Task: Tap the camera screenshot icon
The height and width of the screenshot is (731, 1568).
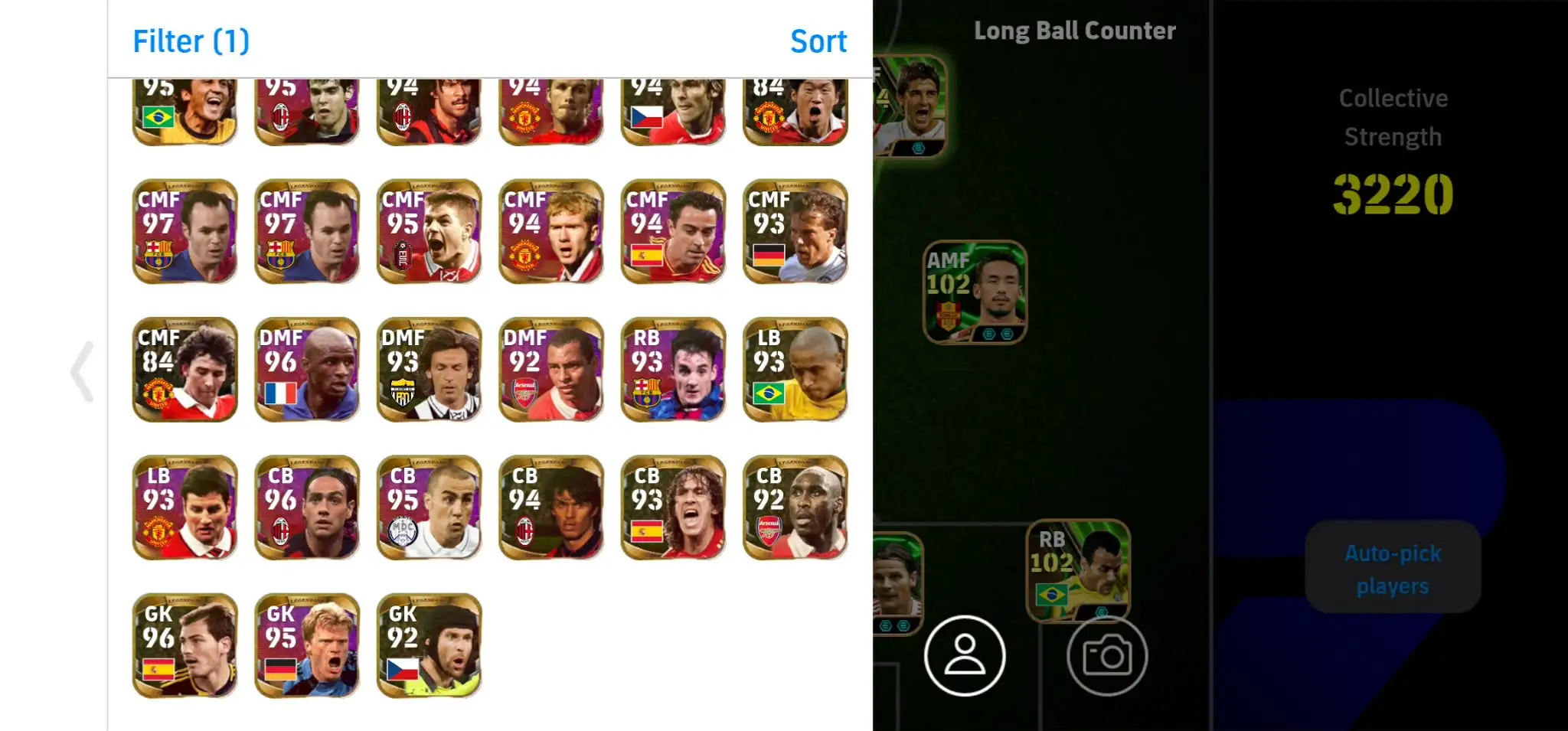Action: [1107, 655]
